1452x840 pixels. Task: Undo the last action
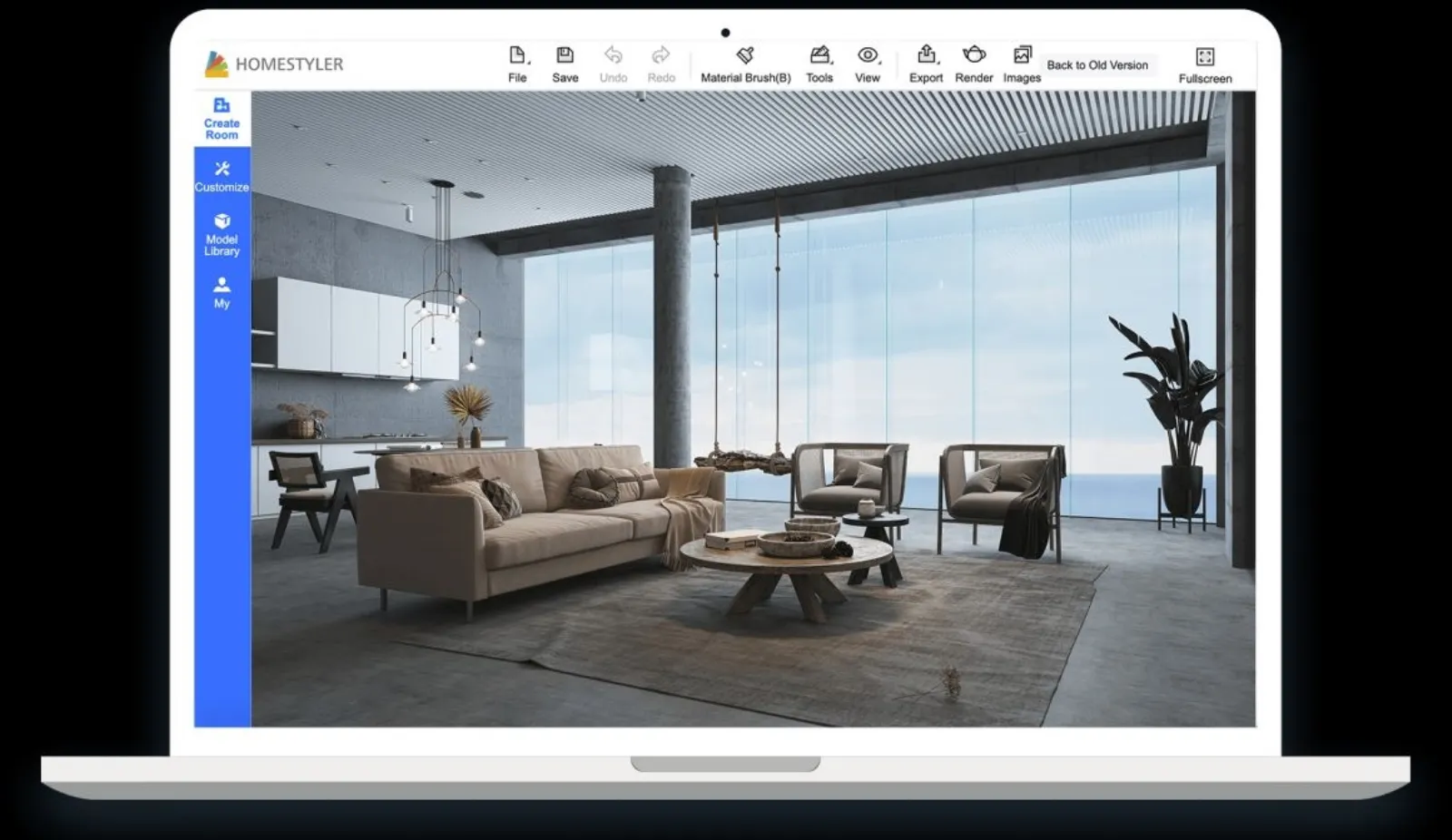[613, 64]
